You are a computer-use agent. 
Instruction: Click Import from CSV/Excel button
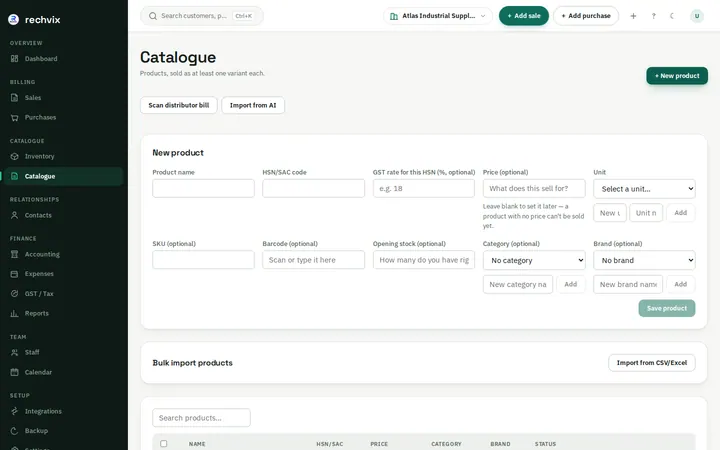click(652, 363)
